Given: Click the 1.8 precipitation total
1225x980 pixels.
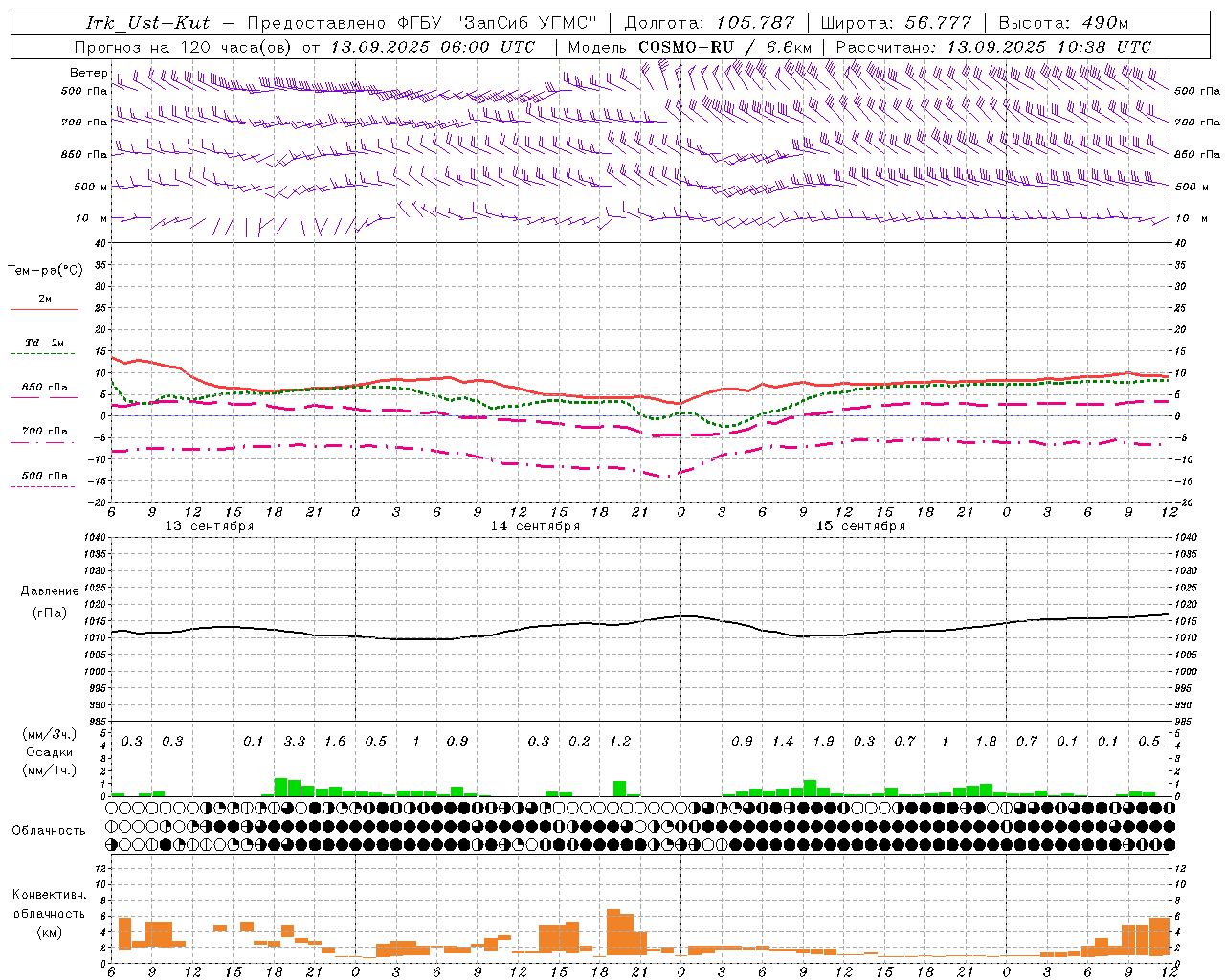Looking at the screenshot, I should coord(986,742).
